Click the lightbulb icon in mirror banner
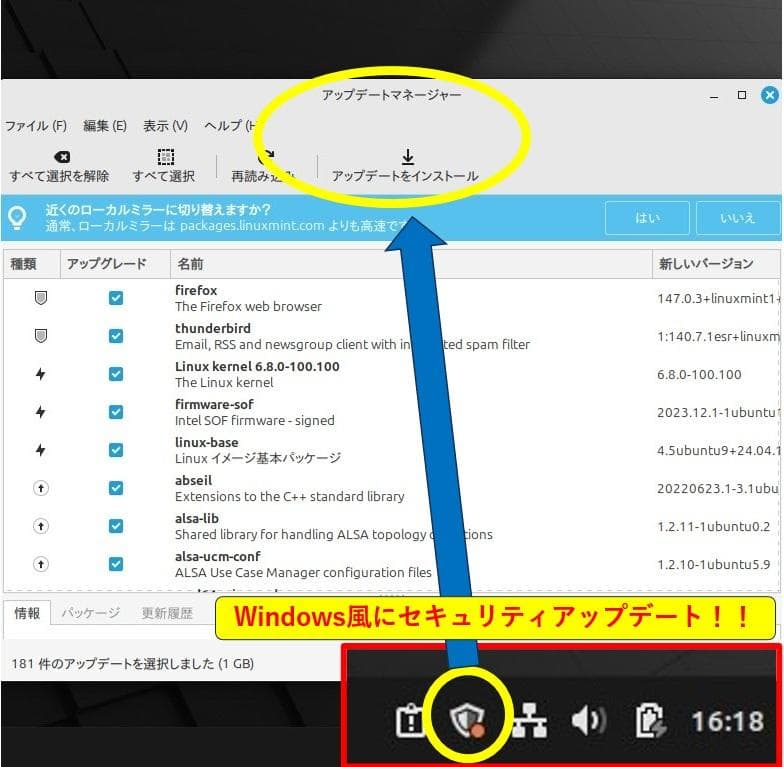784x767 pixels. coord(18,218)
